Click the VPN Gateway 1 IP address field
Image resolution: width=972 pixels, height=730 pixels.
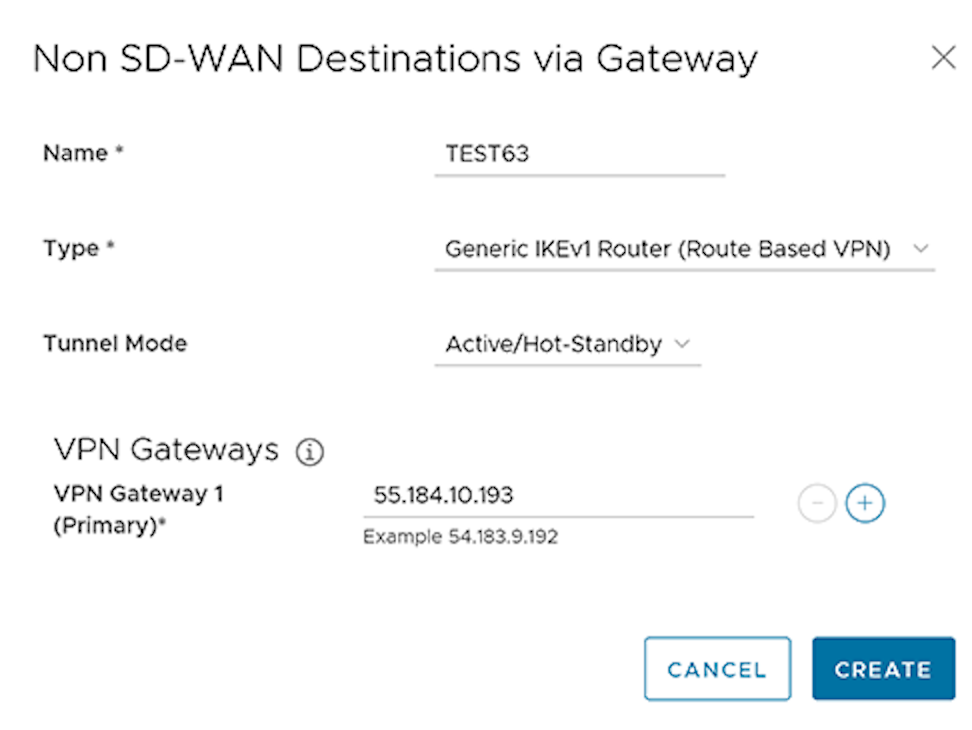(x=557, y=496)
